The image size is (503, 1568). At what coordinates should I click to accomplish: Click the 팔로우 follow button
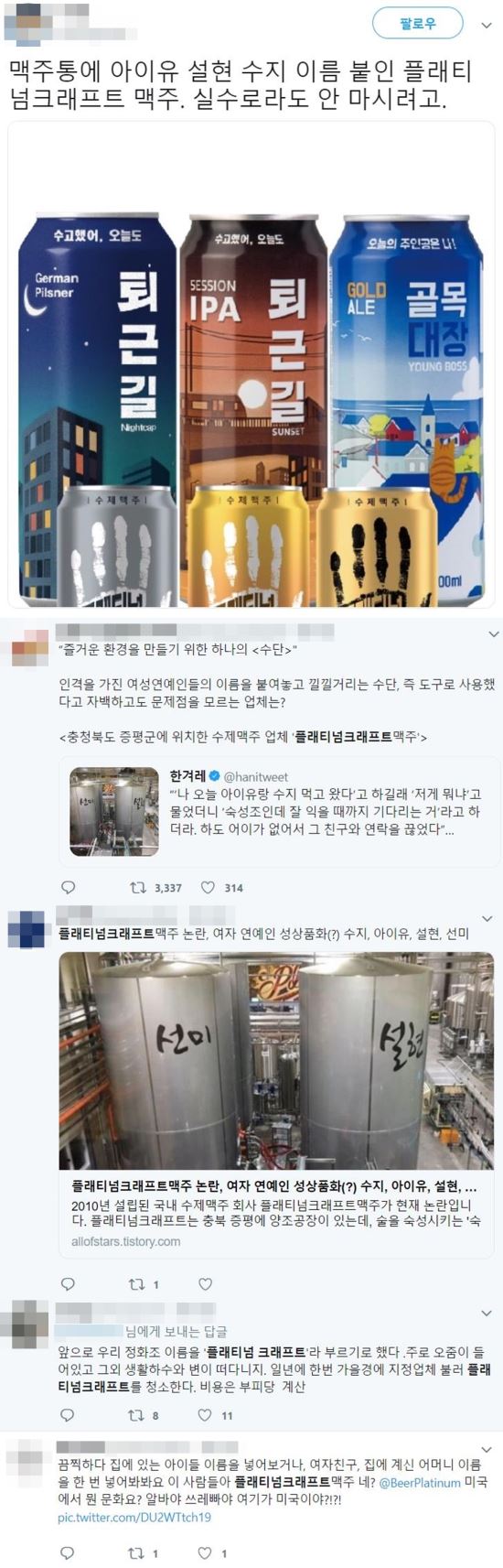tap(417, 24)
